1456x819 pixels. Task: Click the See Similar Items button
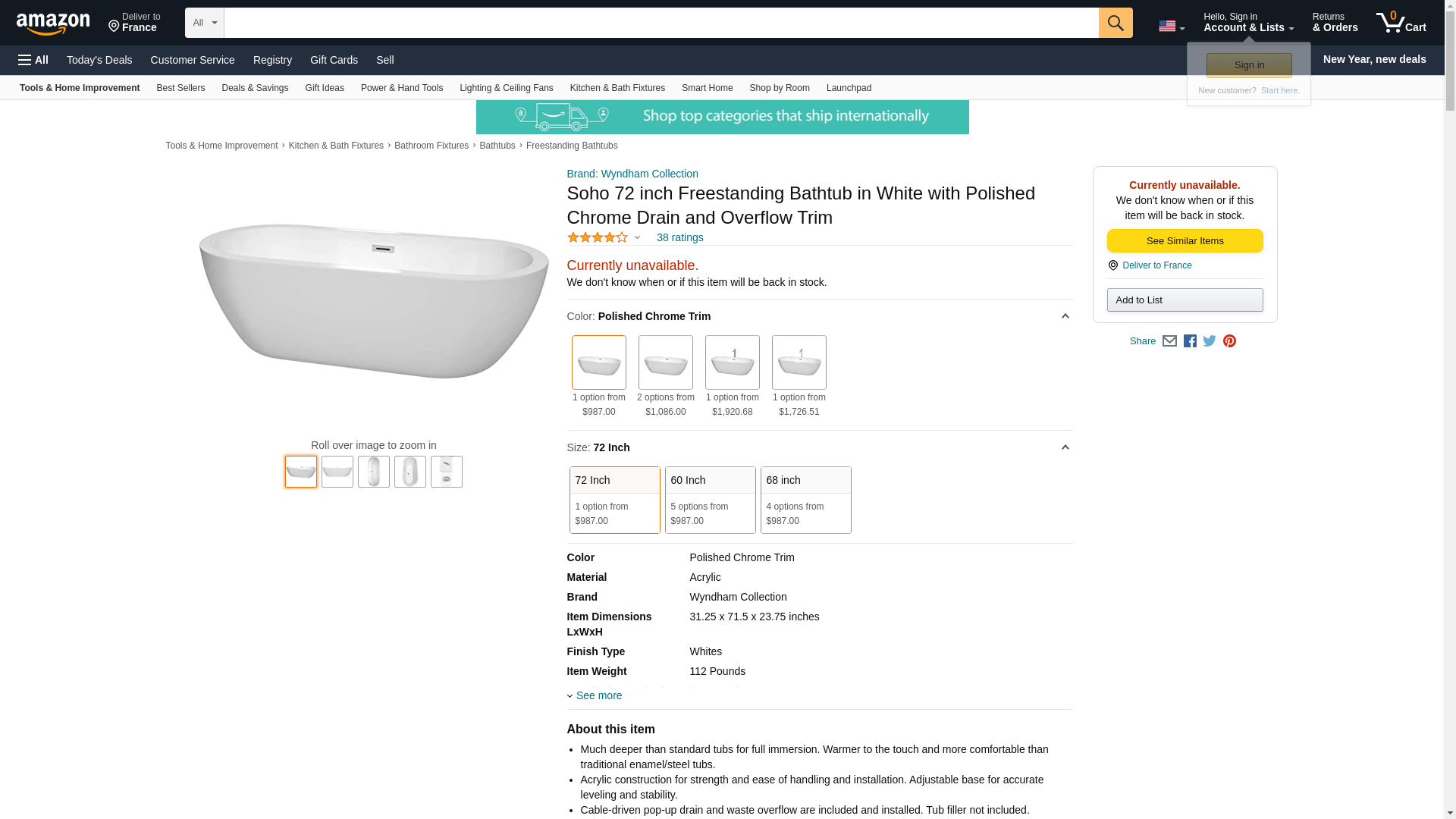point(1185,241)
